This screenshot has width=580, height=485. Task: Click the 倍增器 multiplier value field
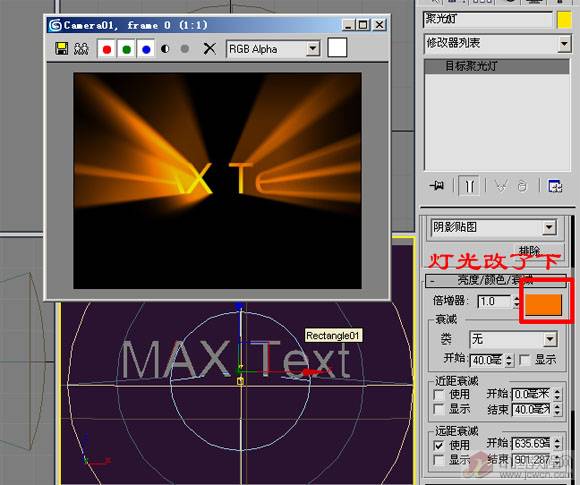(495, 302)
